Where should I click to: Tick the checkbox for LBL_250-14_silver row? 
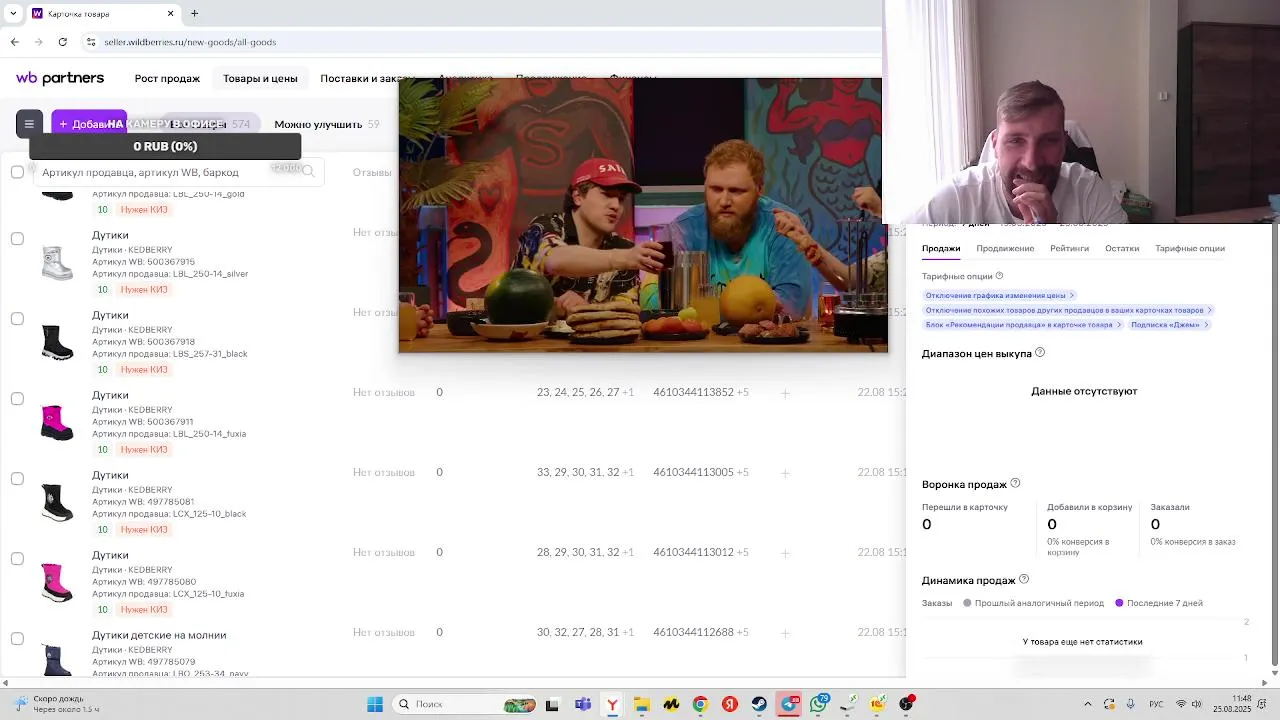point(17,239)
